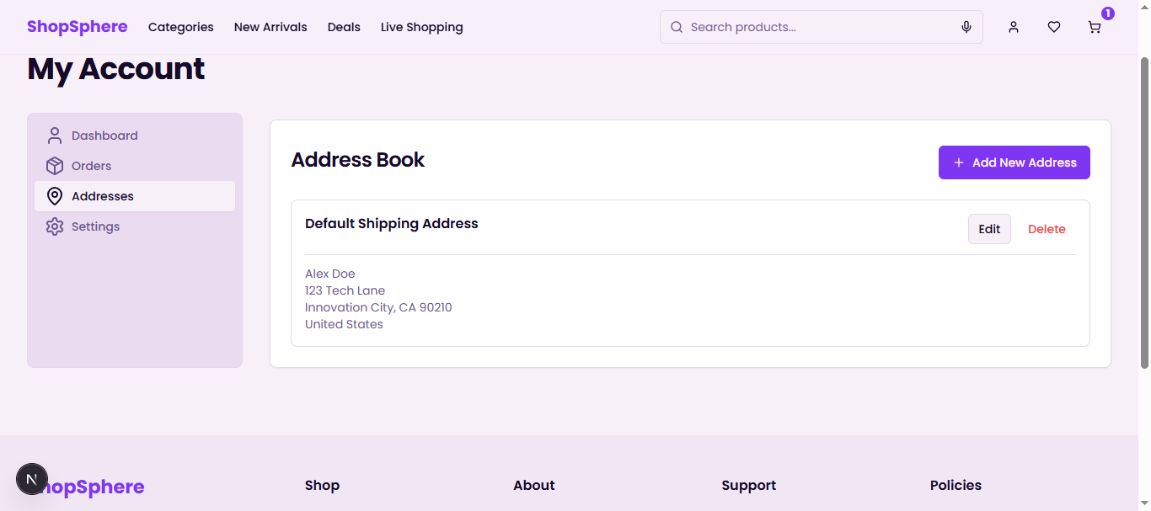
Task: Click the page vertical scrollbar
Action: [x=1145, y=210]
